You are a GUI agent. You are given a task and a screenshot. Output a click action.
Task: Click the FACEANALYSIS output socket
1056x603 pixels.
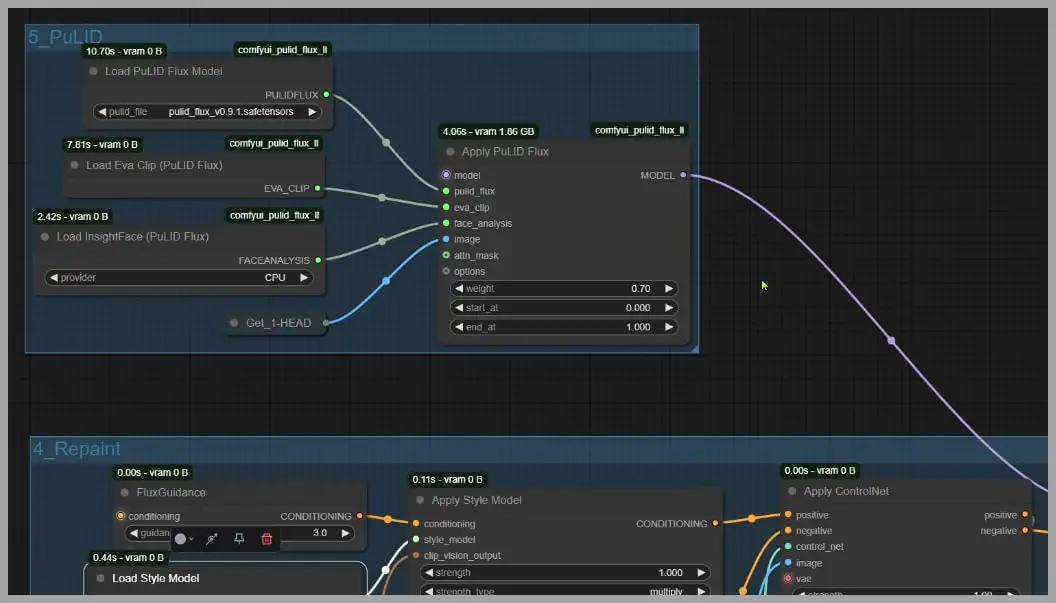pyautogui.click(x=319, y=260)
